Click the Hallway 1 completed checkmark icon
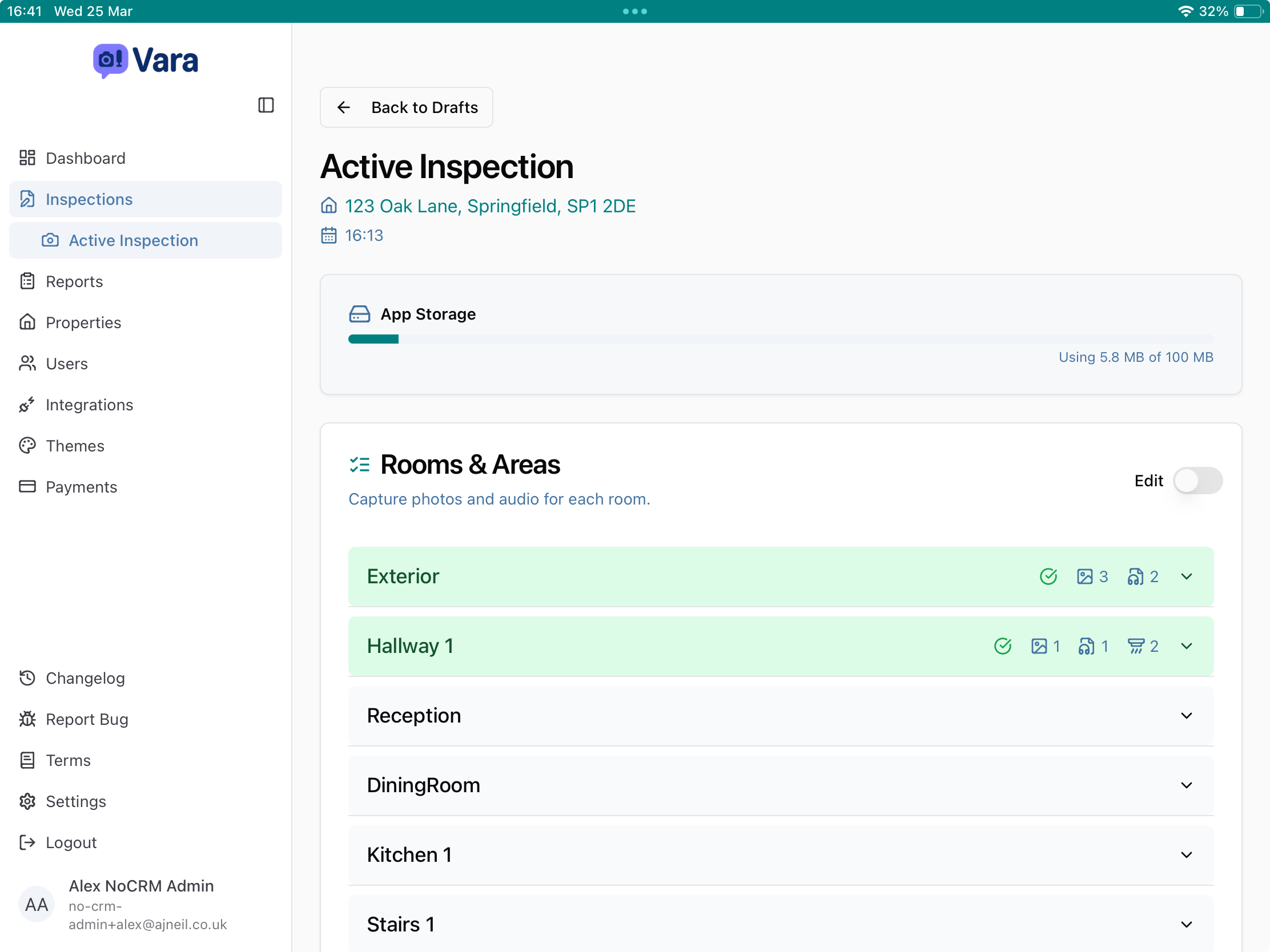 (1002, 646)
